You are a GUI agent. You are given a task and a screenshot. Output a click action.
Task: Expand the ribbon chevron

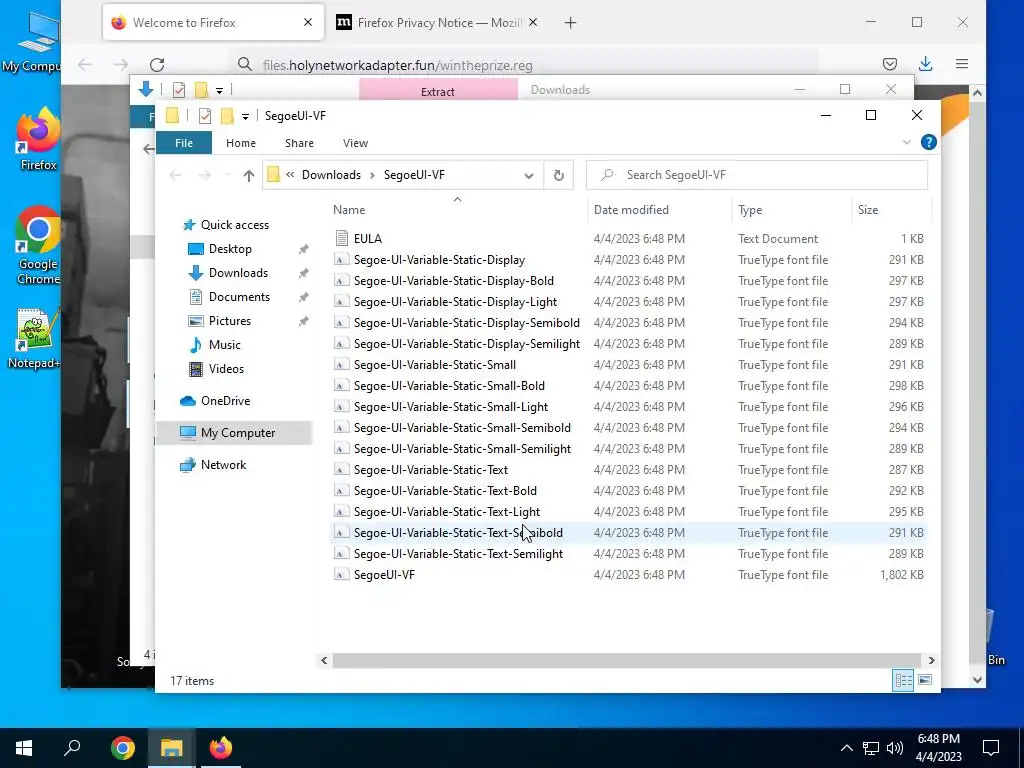point(906,142)
